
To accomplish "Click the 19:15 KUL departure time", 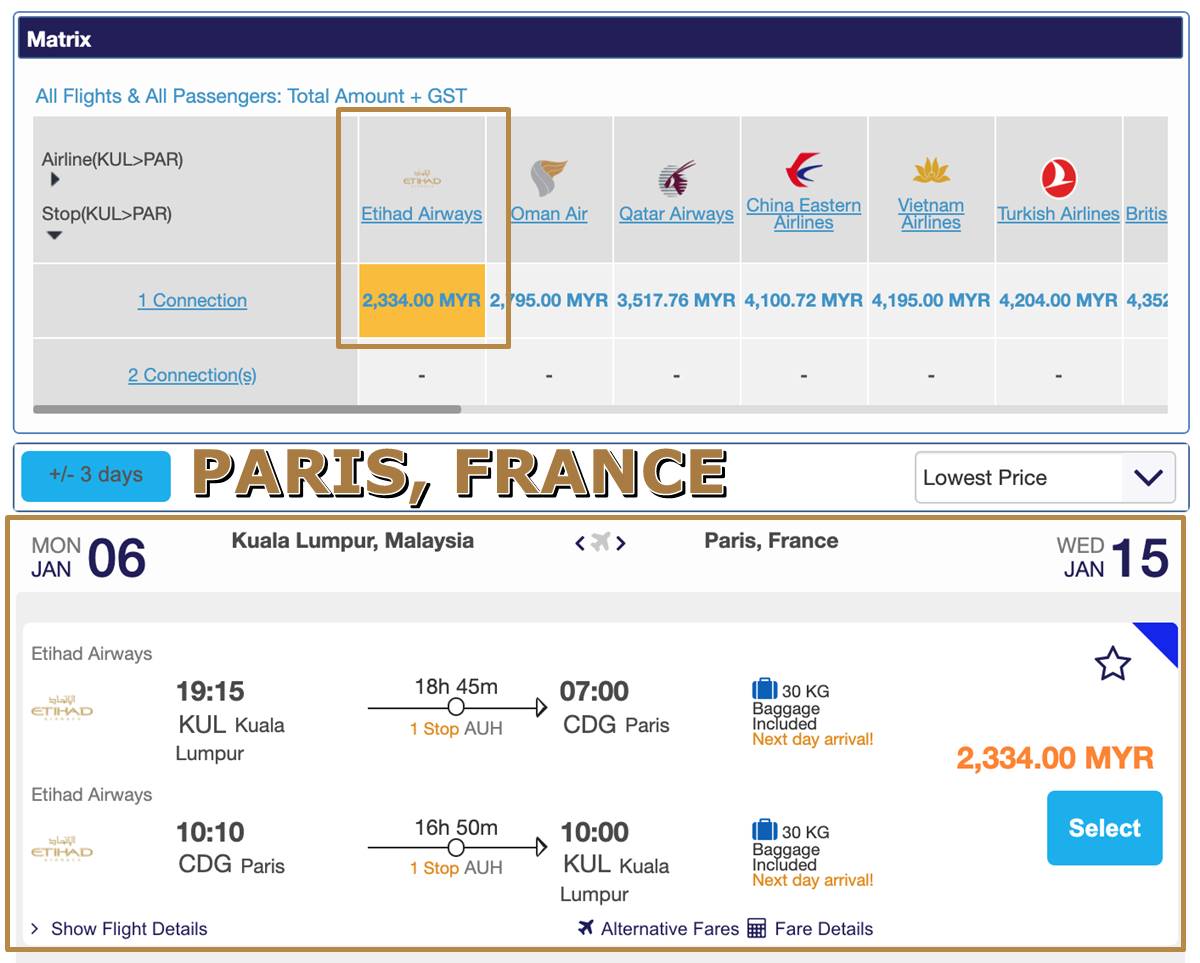I will click(210, 691).
